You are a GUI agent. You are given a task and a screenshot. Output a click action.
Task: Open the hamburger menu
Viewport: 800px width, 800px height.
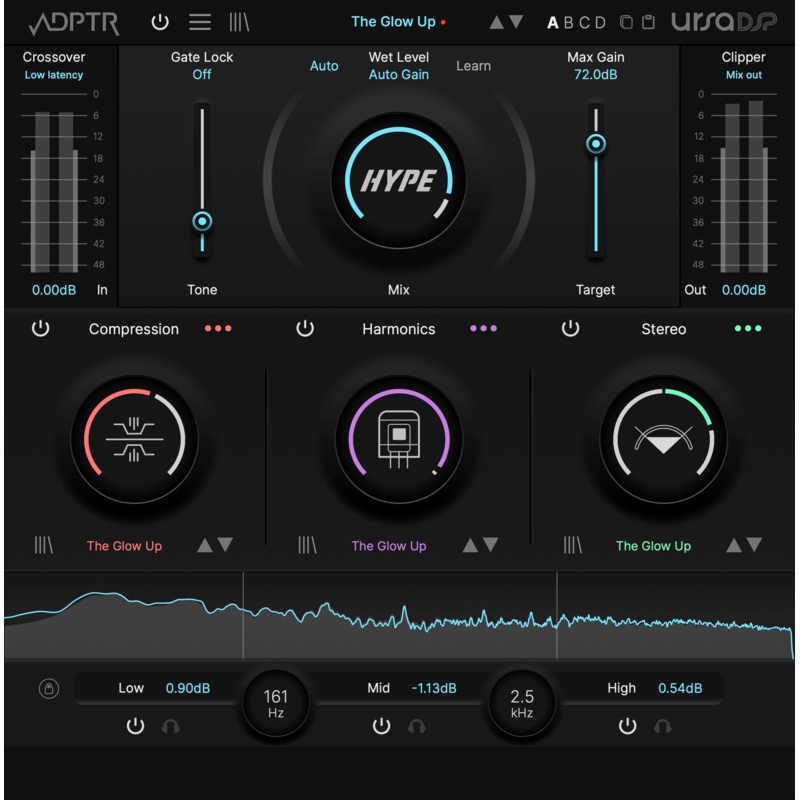pos(200,22)
